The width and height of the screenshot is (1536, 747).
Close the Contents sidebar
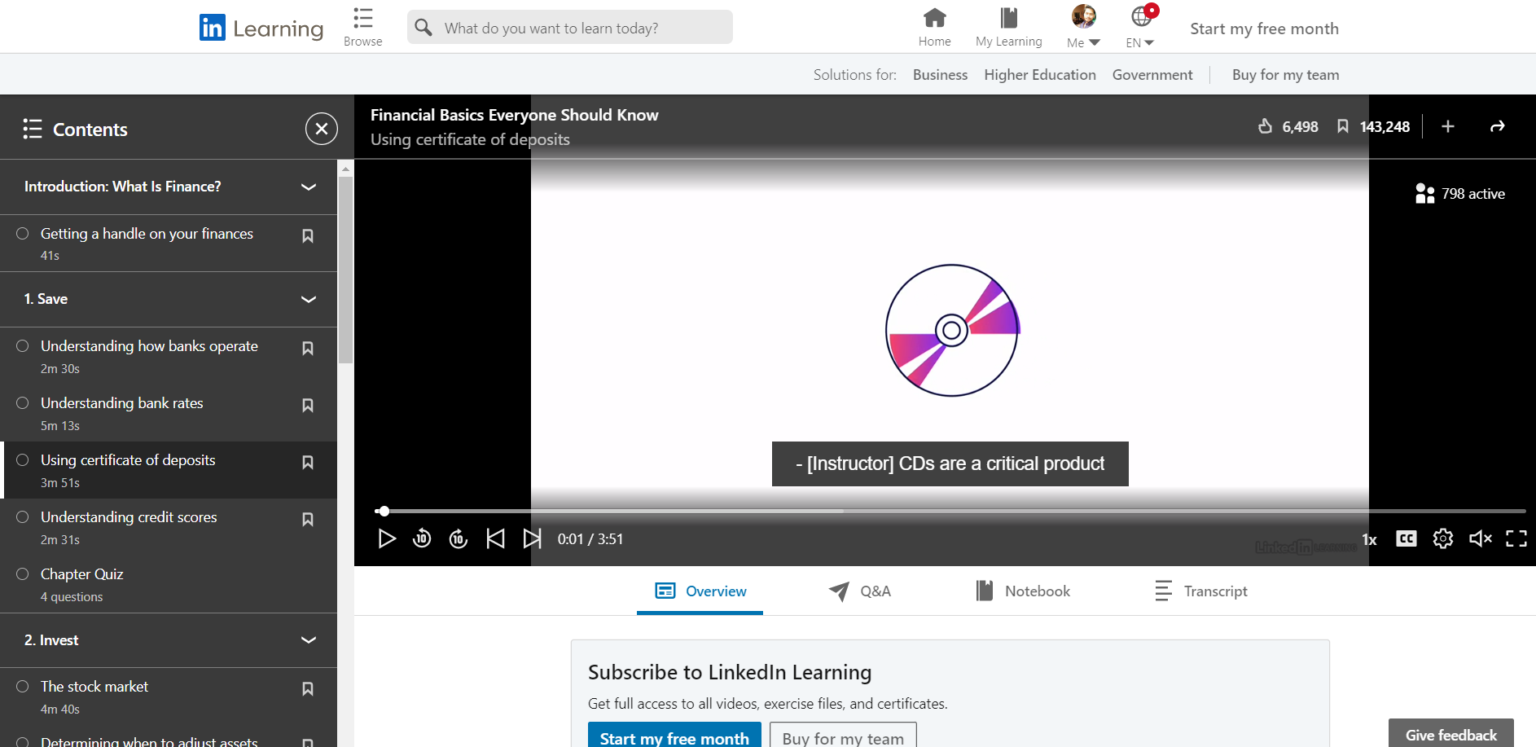321,128
